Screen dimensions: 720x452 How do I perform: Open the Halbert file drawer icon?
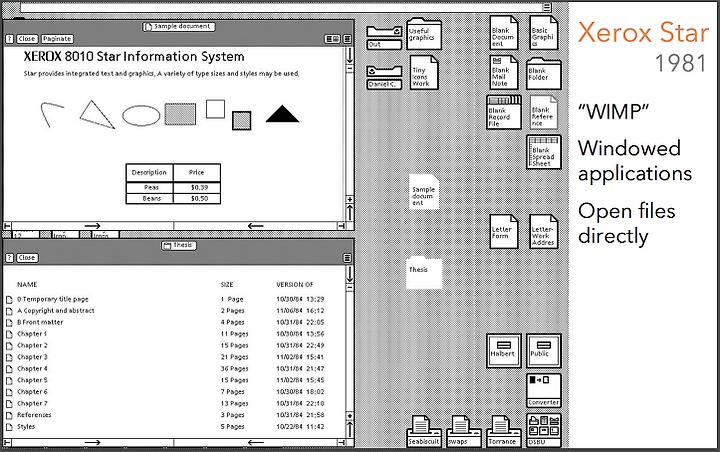pyautogui.click(x=504, y=351)
